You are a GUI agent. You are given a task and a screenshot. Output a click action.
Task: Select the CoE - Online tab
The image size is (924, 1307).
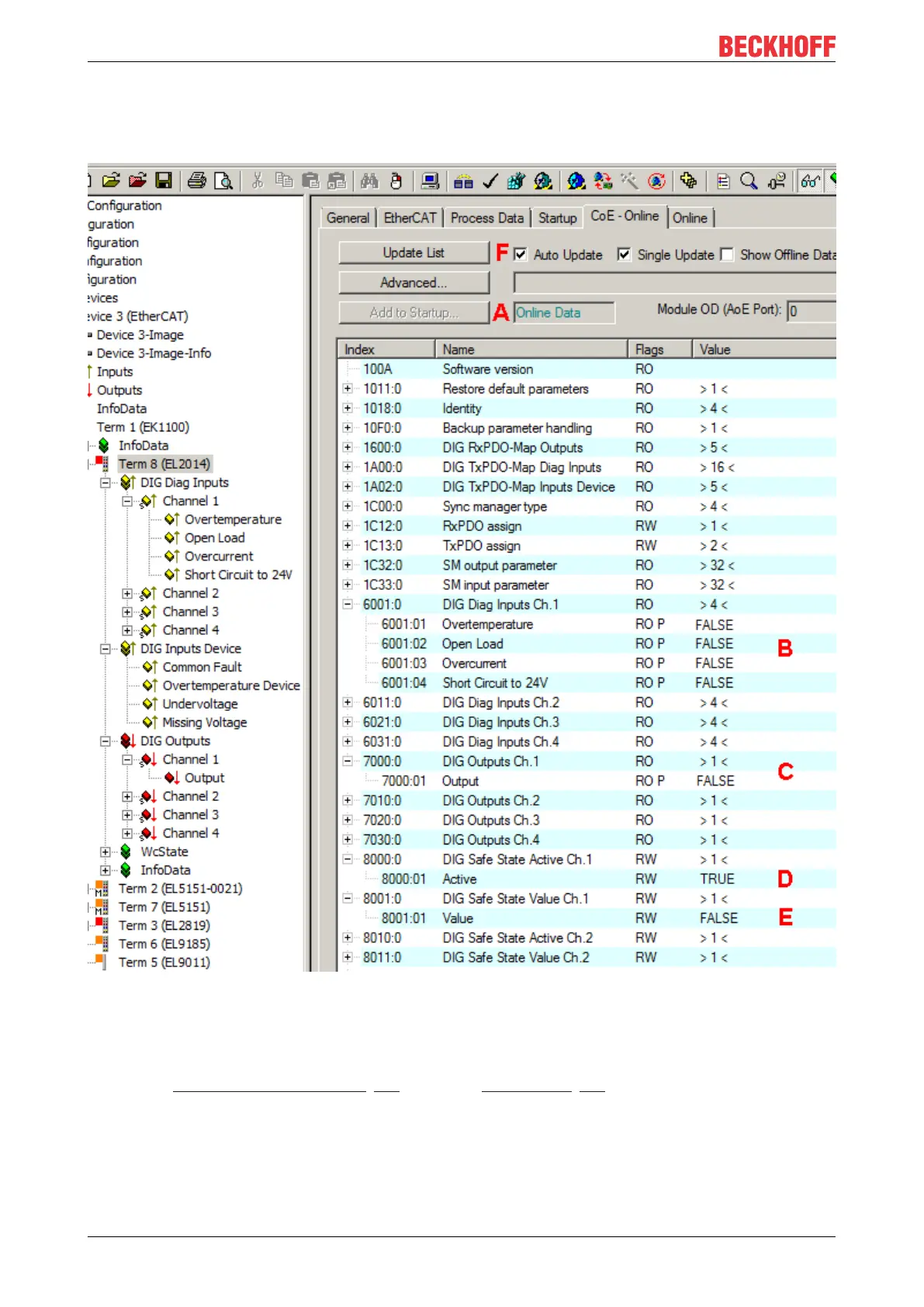[x=625, y=217]
